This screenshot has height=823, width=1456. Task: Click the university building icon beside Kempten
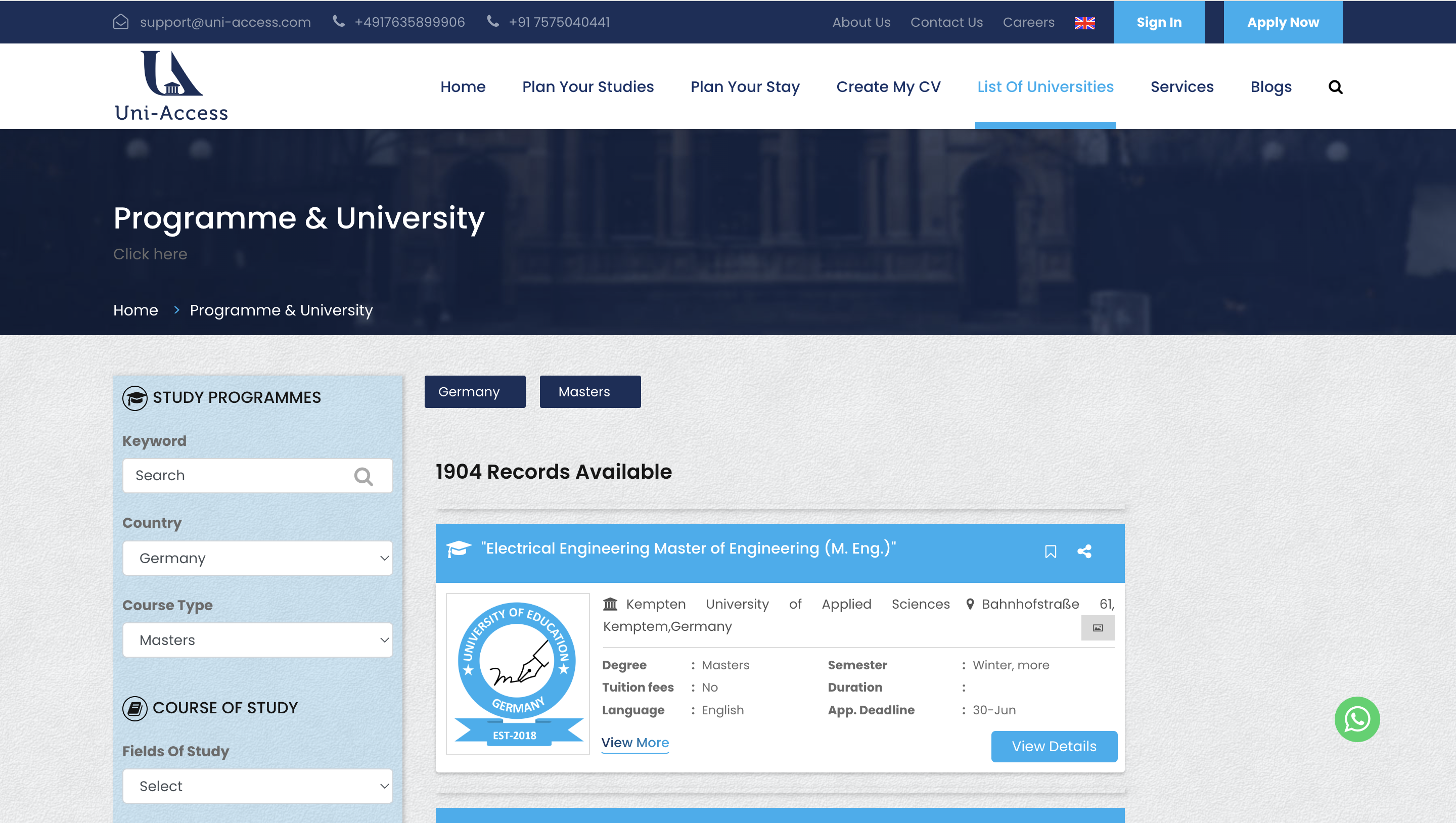click(610, 604)
